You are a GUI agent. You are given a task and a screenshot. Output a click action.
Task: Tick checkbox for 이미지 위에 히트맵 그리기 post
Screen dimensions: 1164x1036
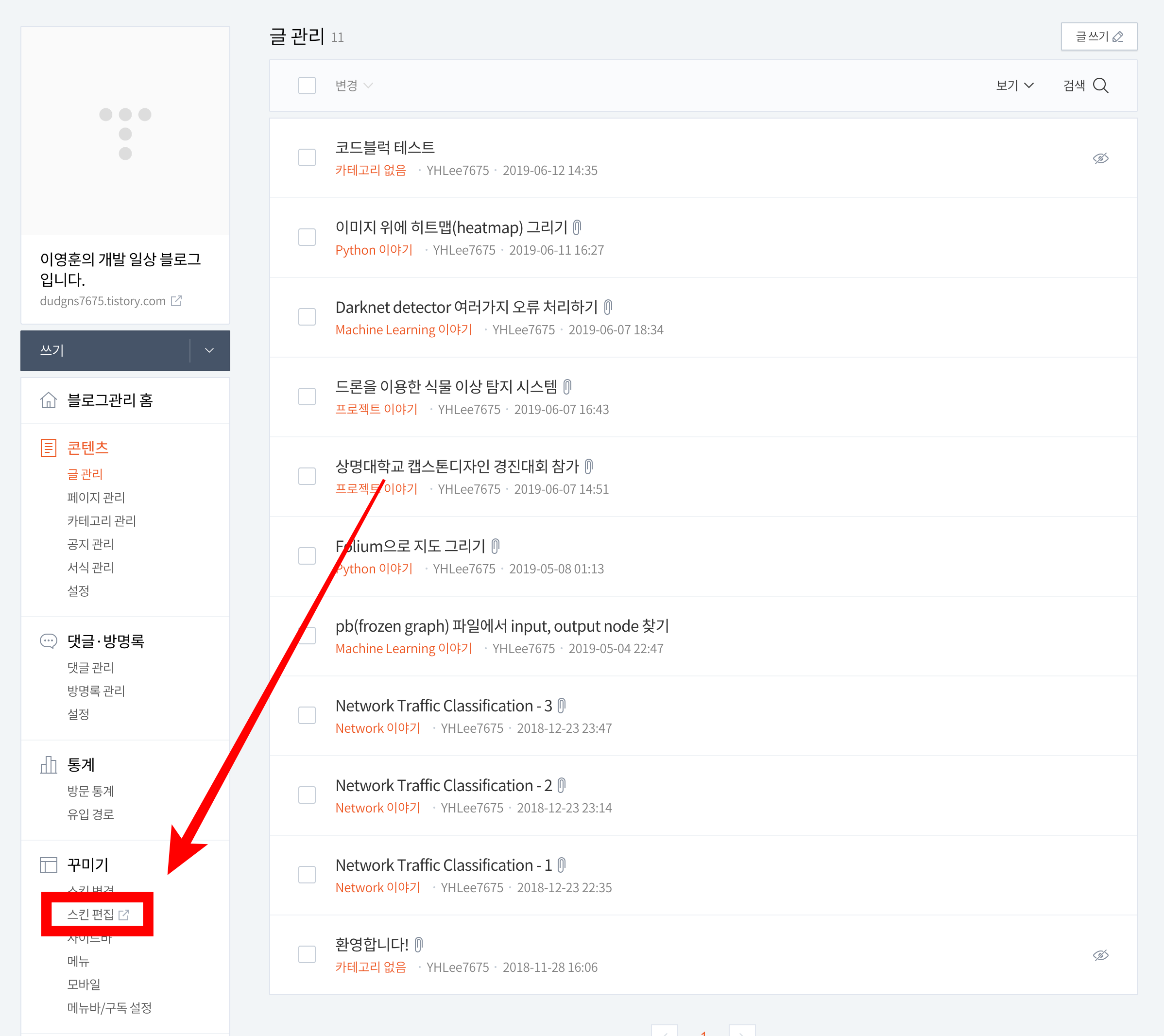click(x=307, y=237)
